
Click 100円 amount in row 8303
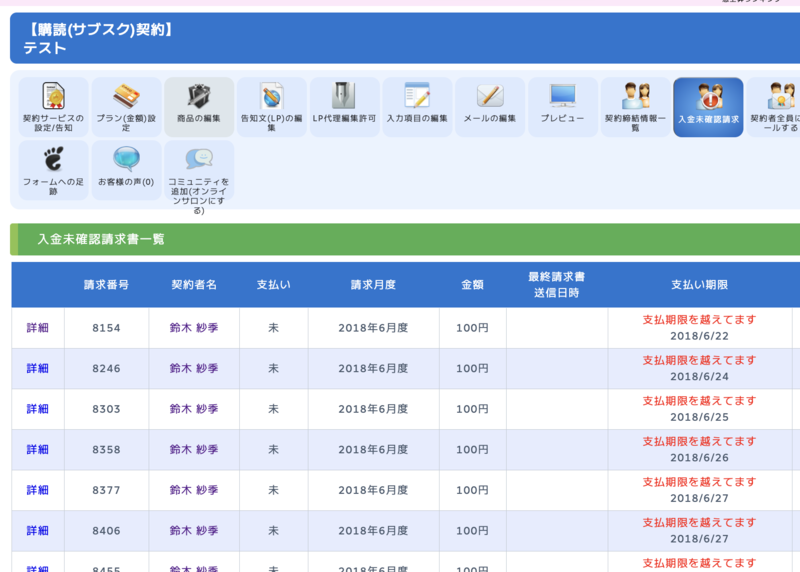click(472, 409)
